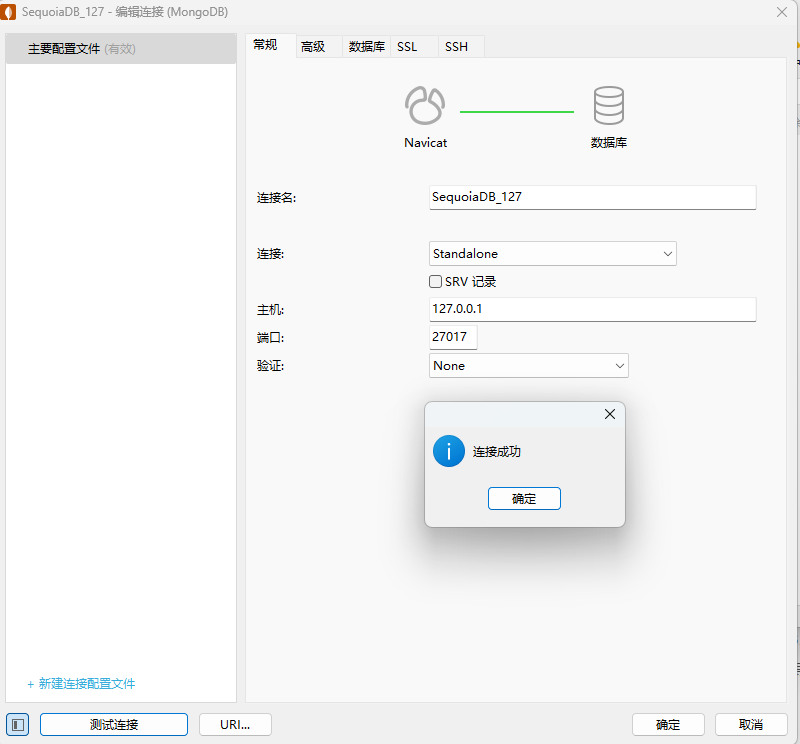The width and height of the screenshot is (800, 744).
Task: Click the 主机 input field with 127.0.0.1
Action: pyautogui.click(x=592, y=310)
